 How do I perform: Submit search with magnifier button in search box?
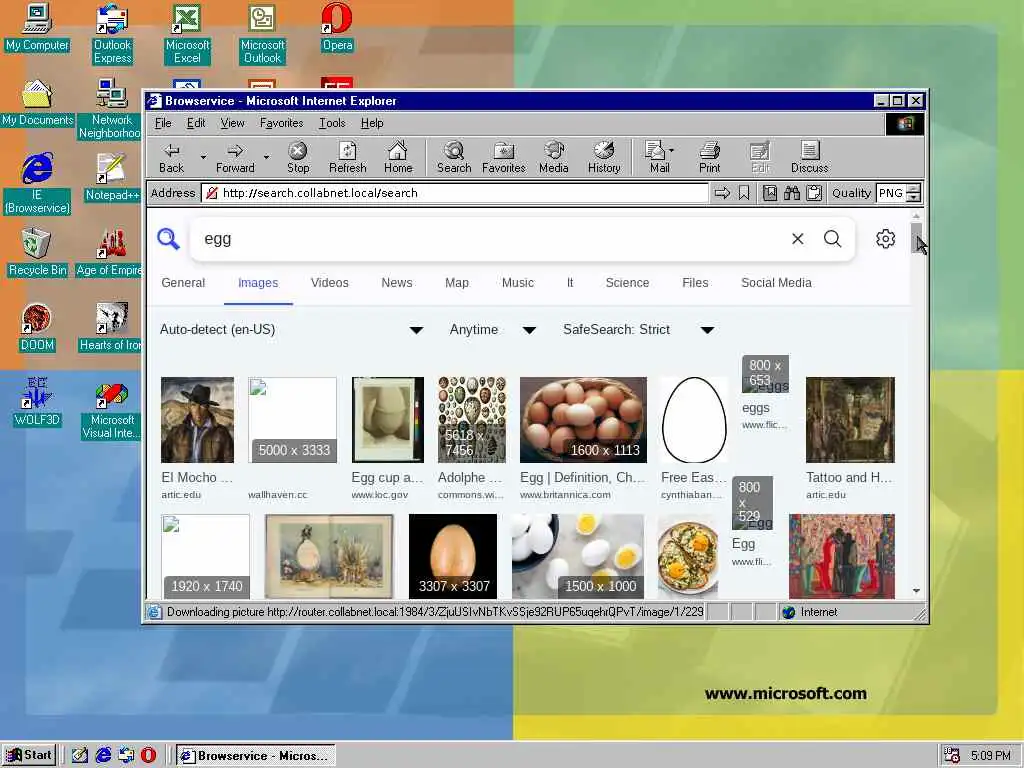click(x=832, y=238)
